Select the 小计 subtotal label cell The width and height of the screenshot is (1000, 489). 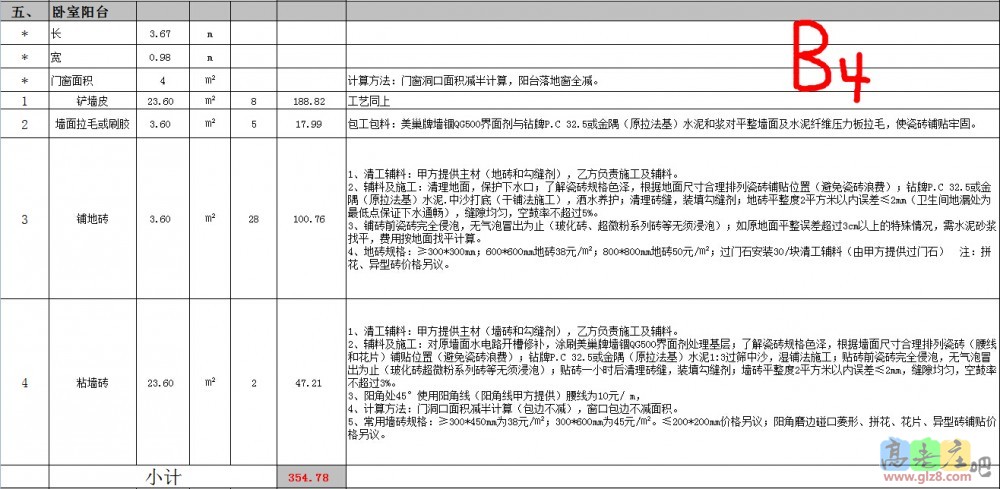click(x=163, y=477)
